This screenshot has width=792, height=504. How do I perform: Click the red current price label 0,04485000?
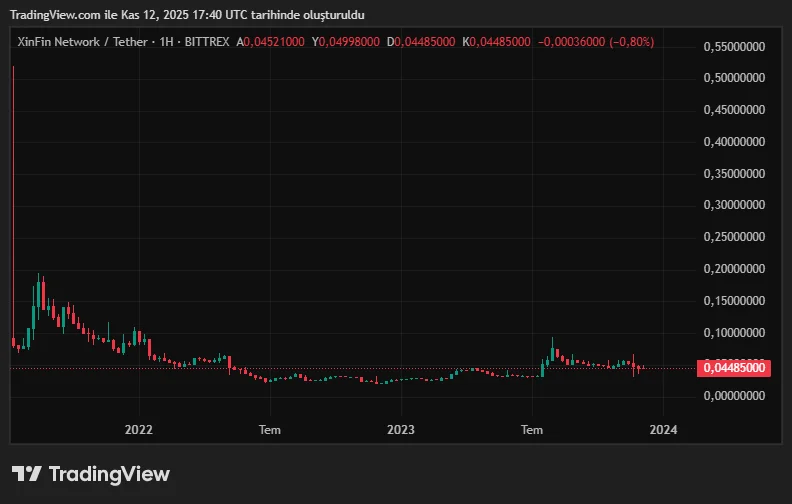735,368
